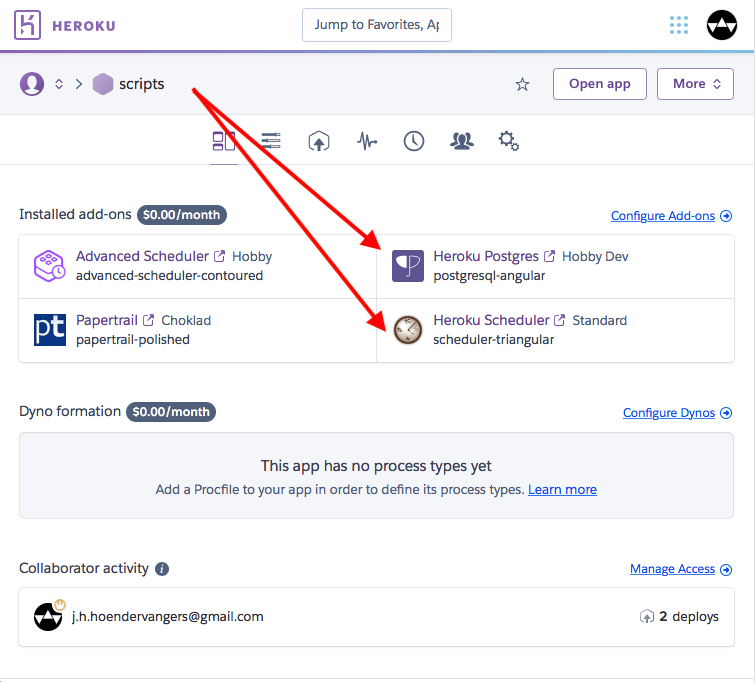The height and width of the screenshot is (682, 755).
Task: Click the Open app button
Action: click(599, 84)
